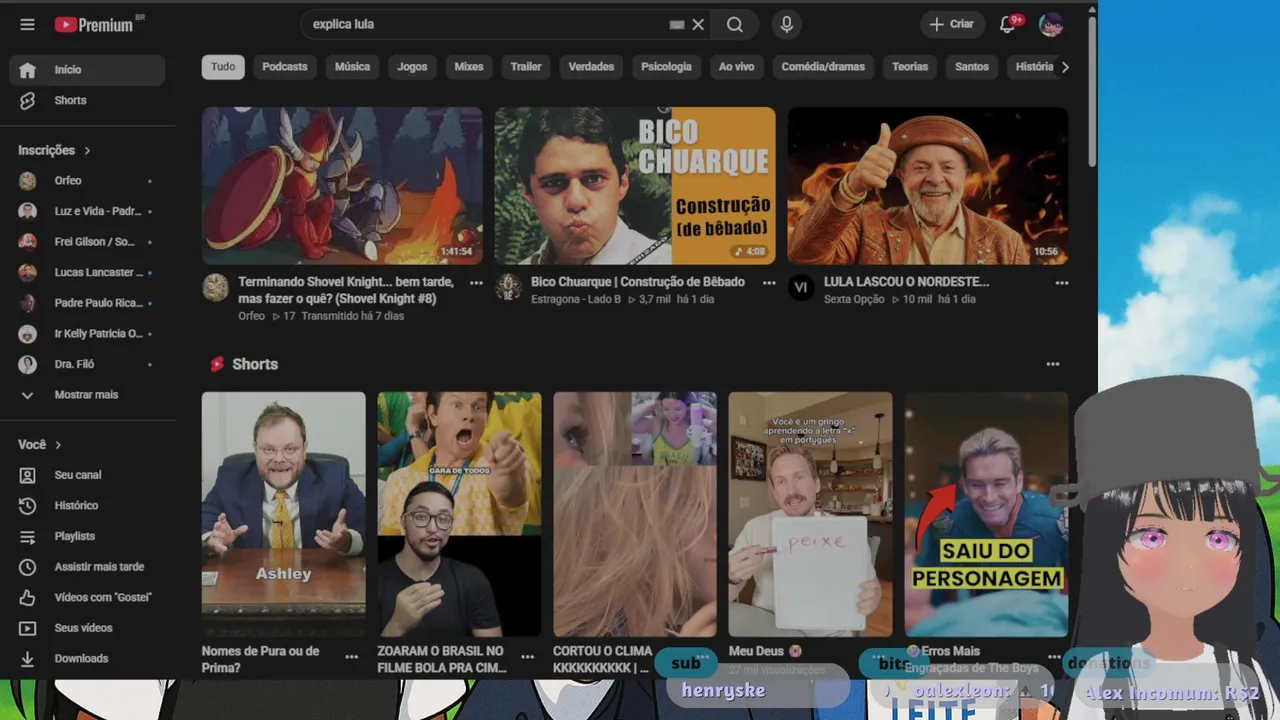The height and width of the screenshot is (720, 1280).
Task: Select the Mixes filter chip
Action: click(469, 67)
